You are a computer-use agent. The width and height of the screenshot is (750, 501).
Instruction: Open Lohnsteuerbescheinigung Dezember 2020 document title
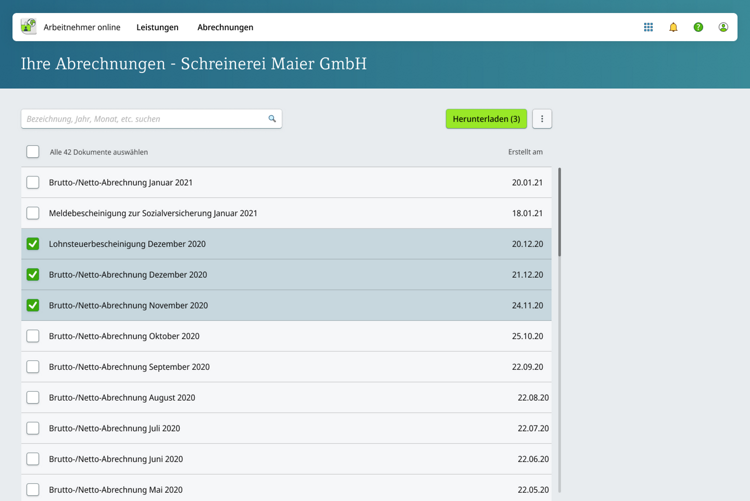pyautogui.click(x=127, y=244)
